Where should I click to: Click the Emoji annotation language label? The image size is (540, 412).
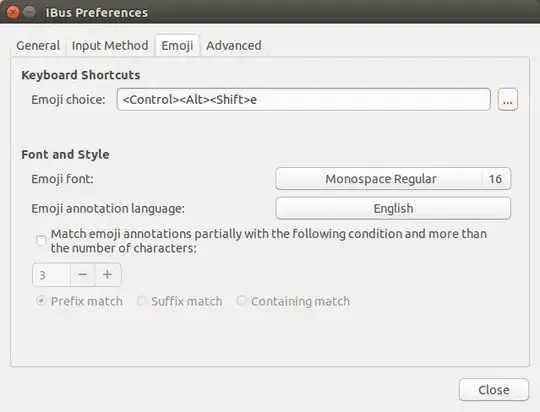108,208
